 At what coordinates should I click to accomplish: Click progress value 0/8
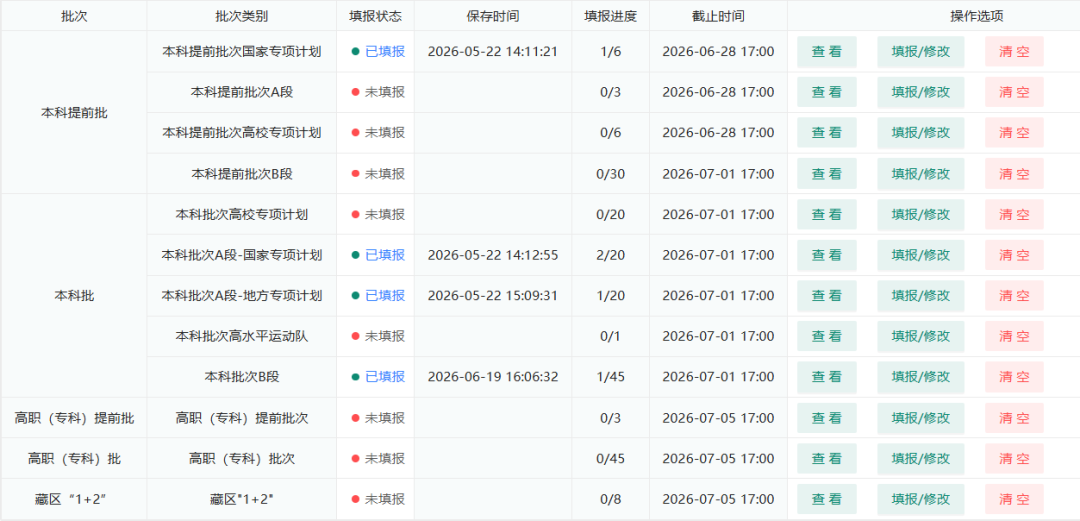point(610,499)
